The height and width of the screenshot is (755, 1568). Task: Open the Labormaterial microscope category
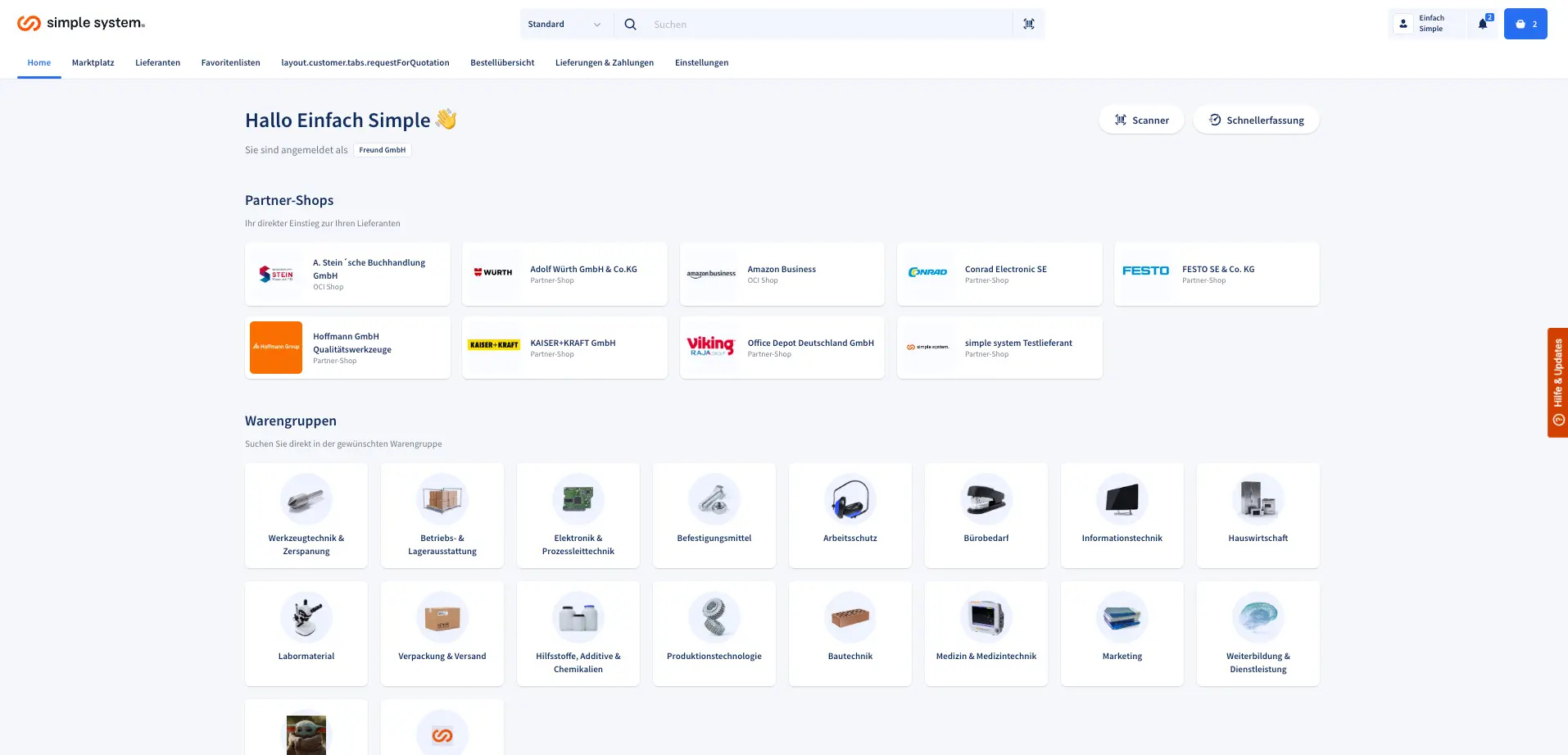[306, 633]
